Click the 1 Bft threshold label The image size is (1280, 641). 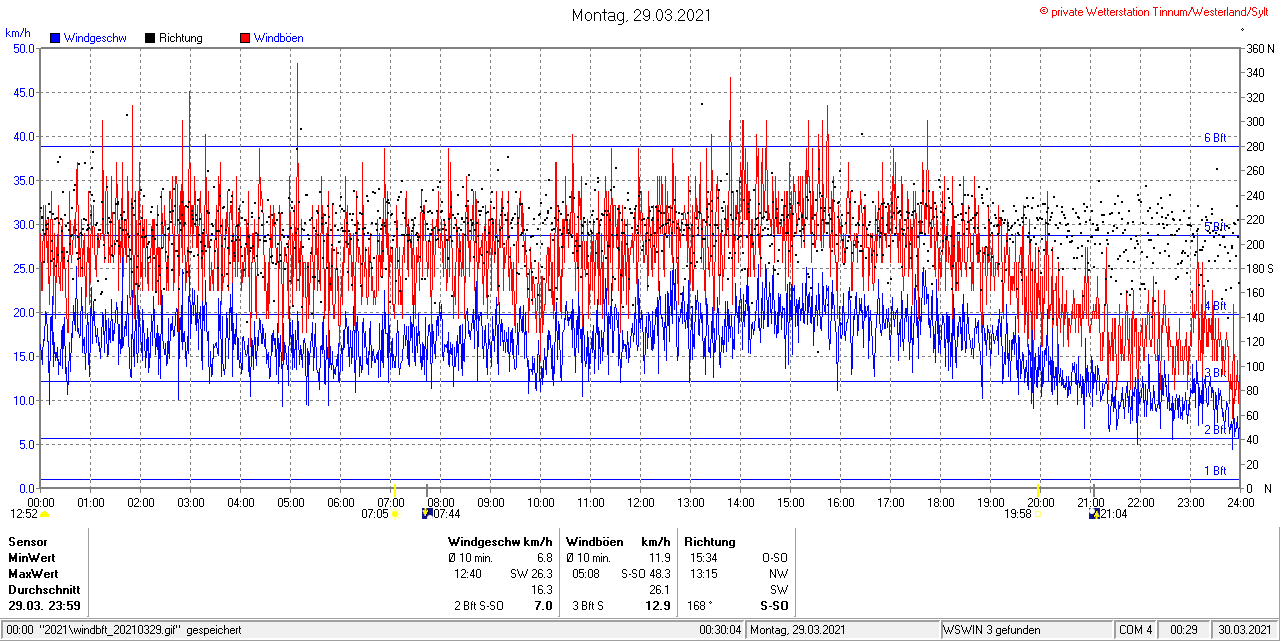pos(1214,471)
